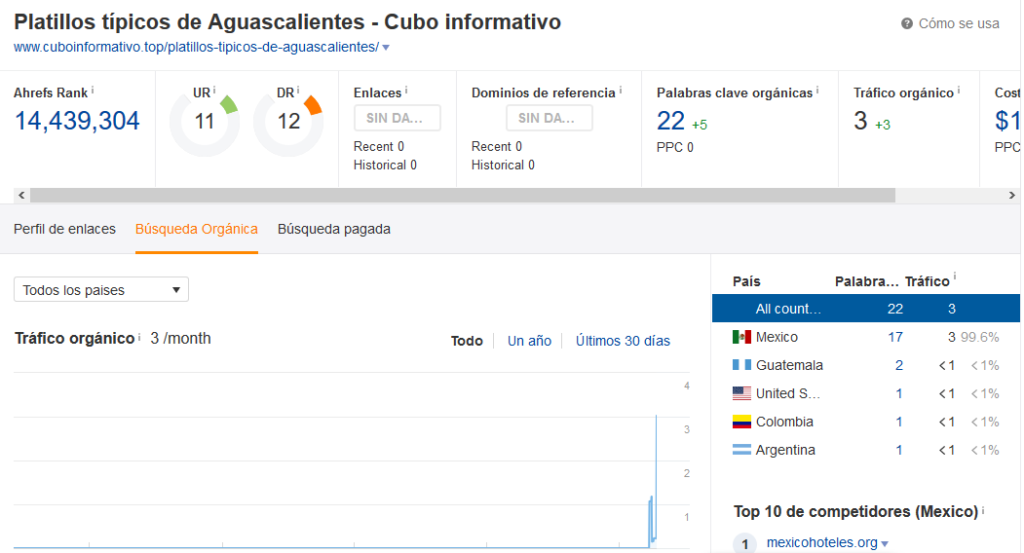Viewport: 1024px width, 553px height.
Task: Open the www.cuboinformativo.top page URL link
Action: [196, 47]
